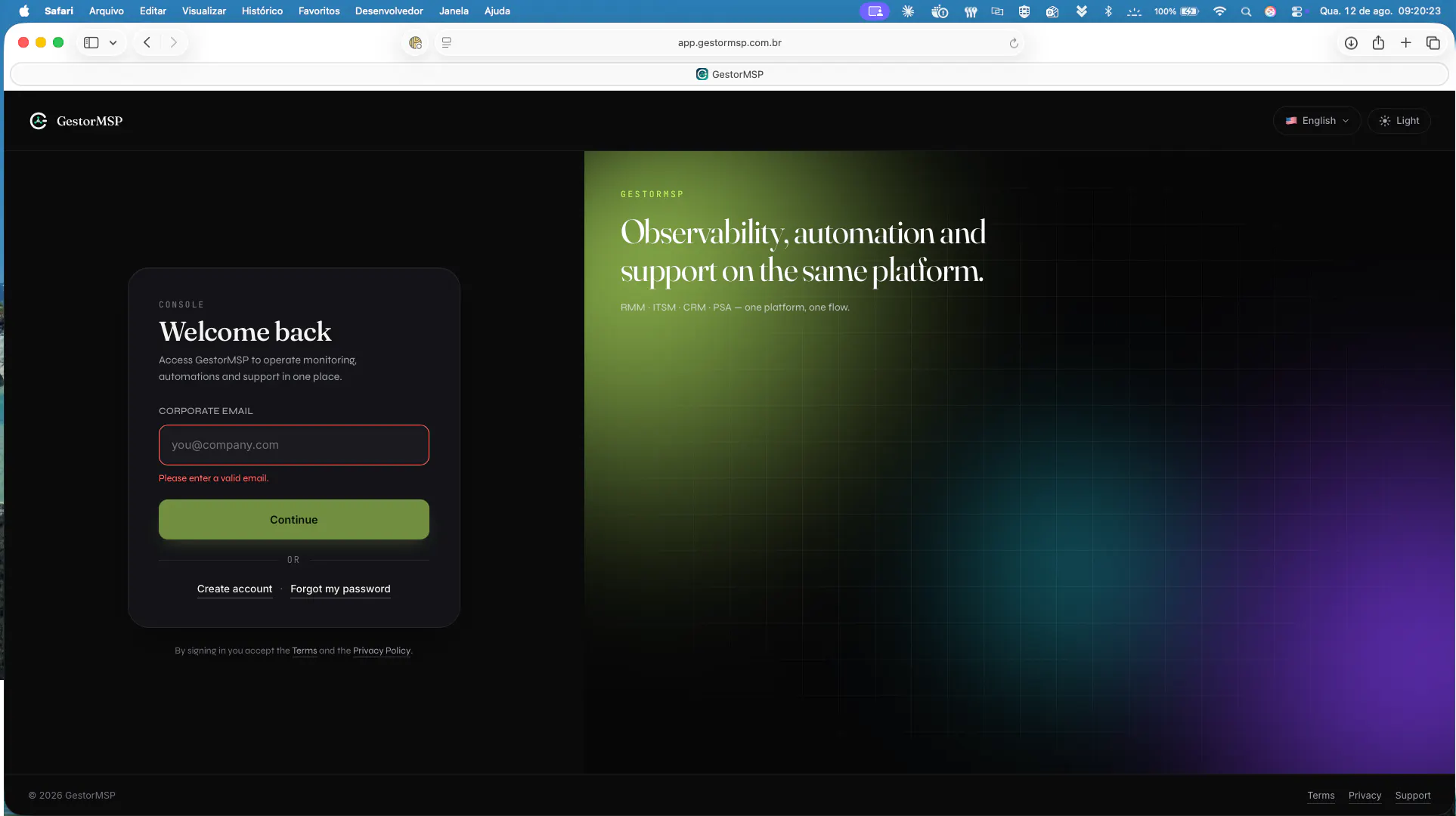The width and height of the screenshot is (1456, 816).
Task: Open the Desenvolvedor menu
Action: pos(389,11)
